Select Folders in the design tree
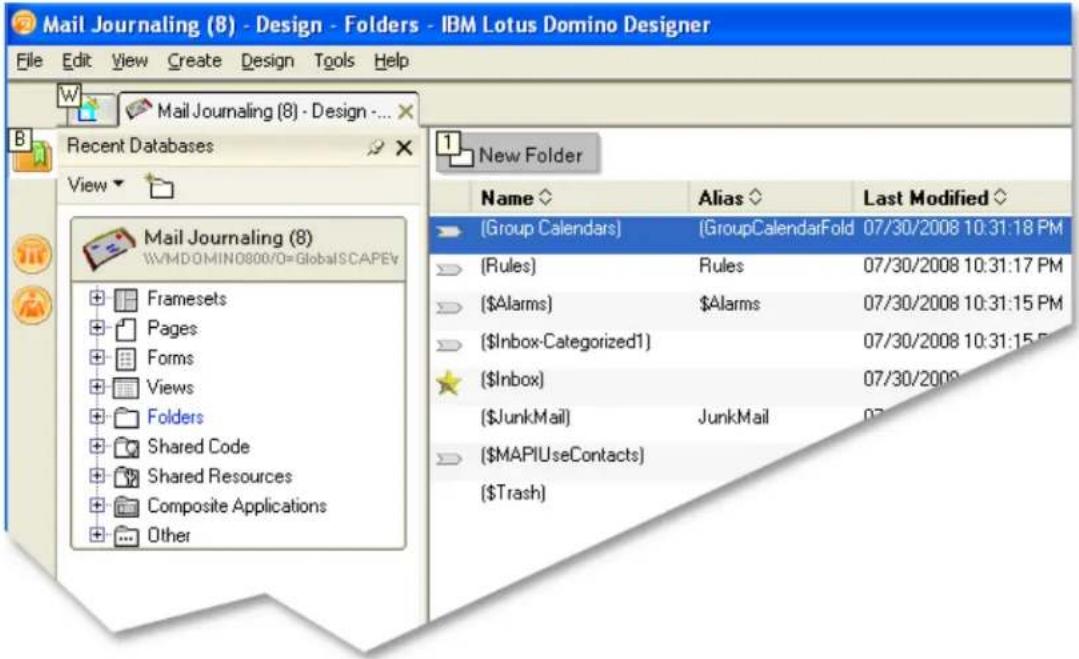 click(x=175, y=417)
